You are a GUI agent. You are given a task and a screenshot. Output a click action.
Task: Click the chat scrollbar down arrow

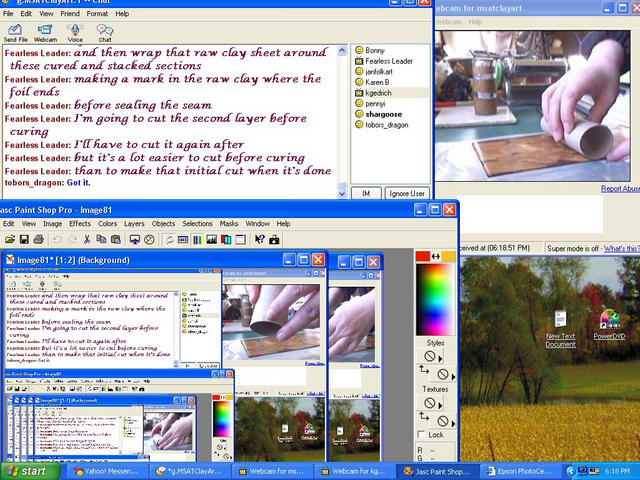342,194
